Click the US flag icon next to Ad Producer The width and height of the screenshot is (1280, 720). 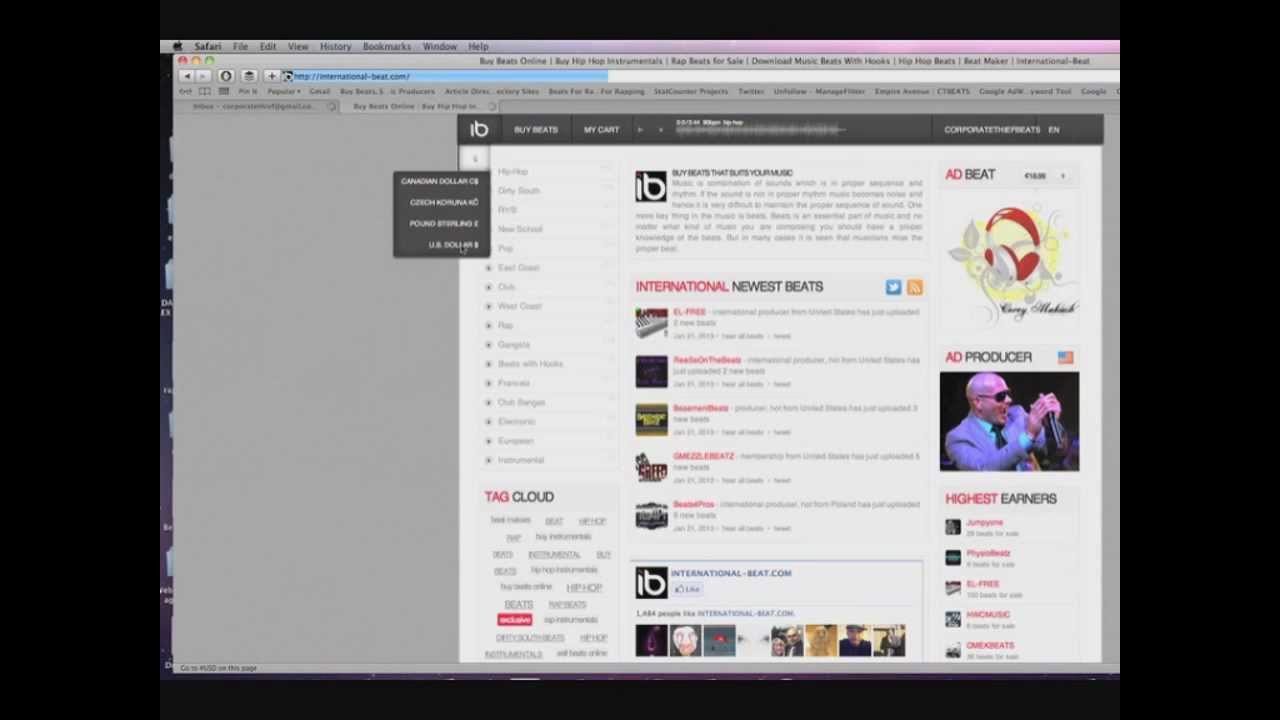pos(1065,357)
